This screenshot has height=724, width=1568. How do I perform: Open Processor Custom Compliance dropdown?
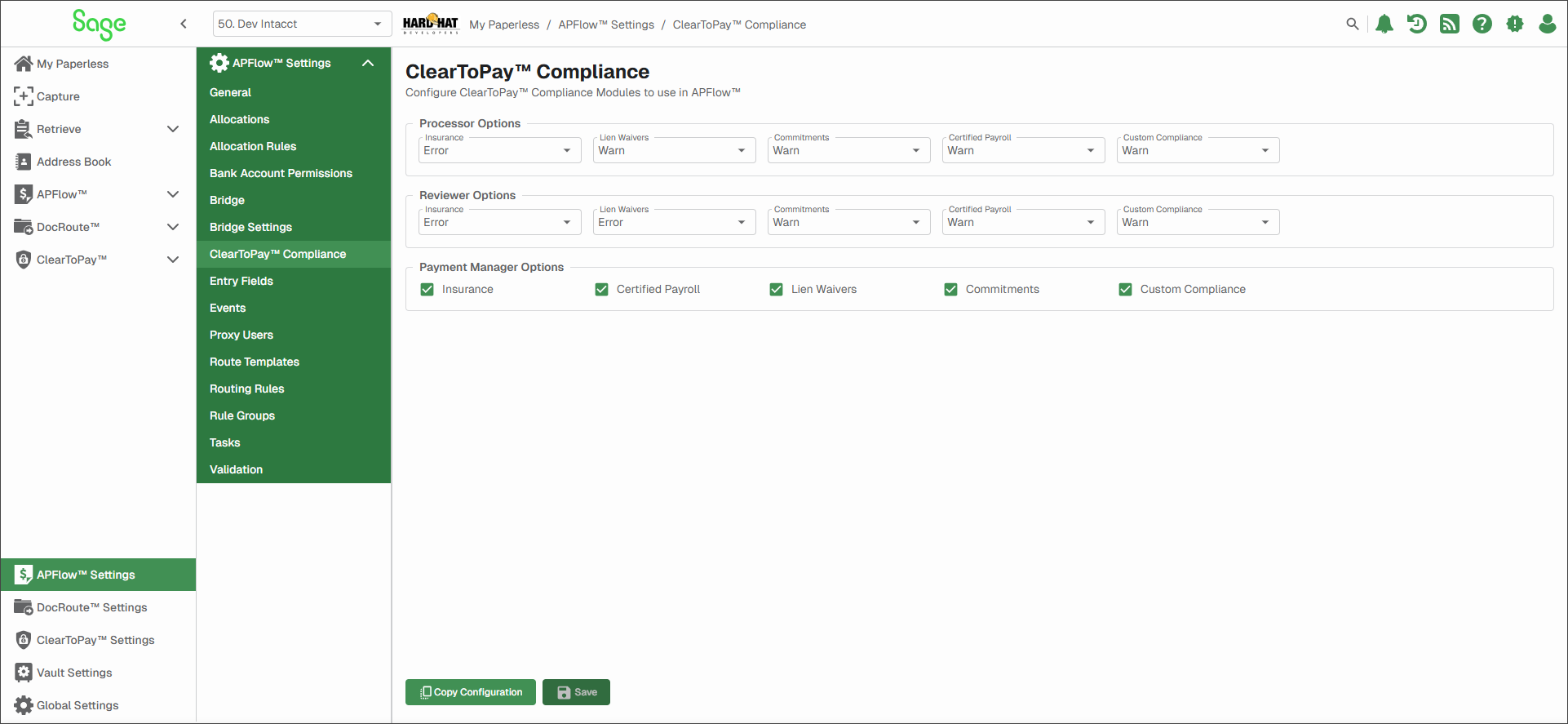(1198, 150)
